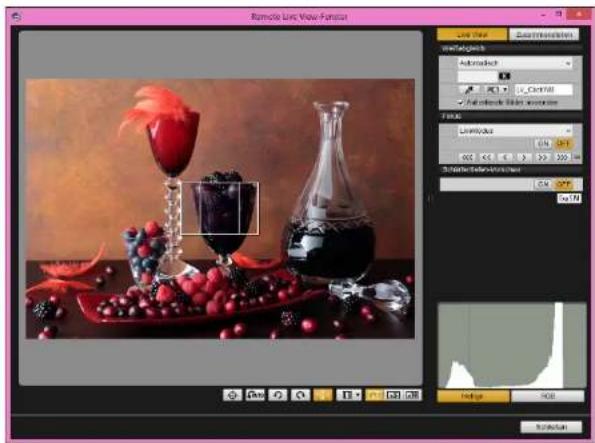595x443 pixels.
Task: Click the first circular icon in bottom toolbar
Action: (x=232, y=395)
